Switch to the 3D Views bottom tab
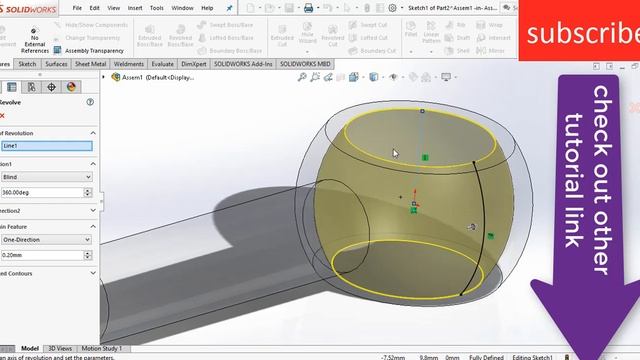 (60, 349)
